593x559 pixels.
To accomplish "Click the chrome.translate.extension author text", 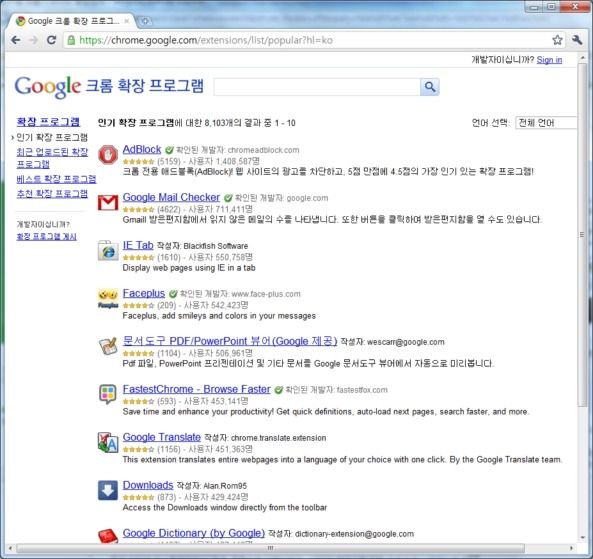I will 278,438.
